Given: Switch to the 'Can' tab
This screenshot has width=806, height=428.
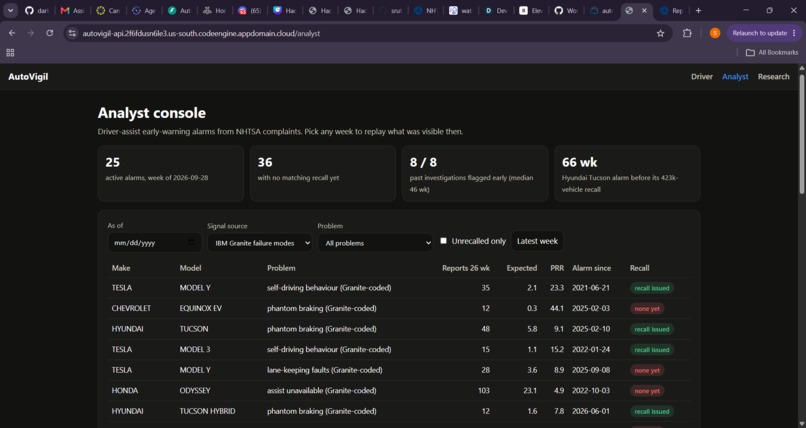Looking at the screenshot, I should tap(108, 10).
